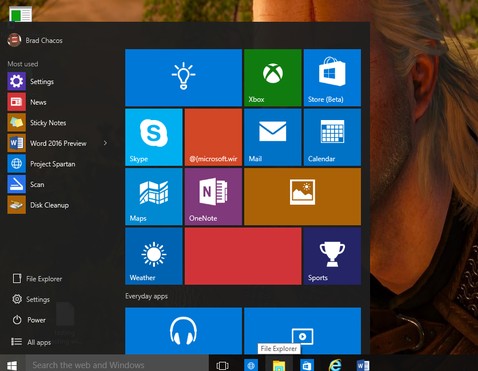The image size is (478, 371).
Task: Open the Store icon on the taskbar
Action: coord(307,365)
